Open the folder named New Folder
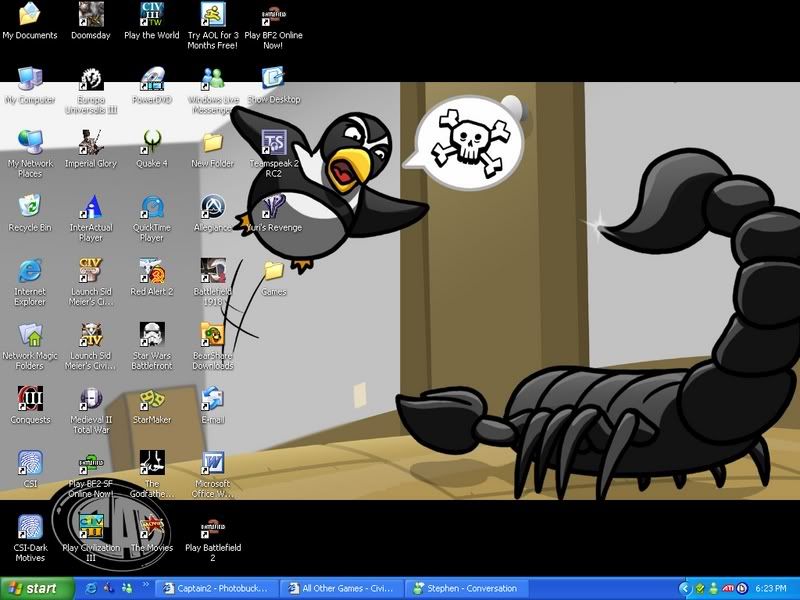The width and height of the screenshot is (800, 600). [213, 149]
